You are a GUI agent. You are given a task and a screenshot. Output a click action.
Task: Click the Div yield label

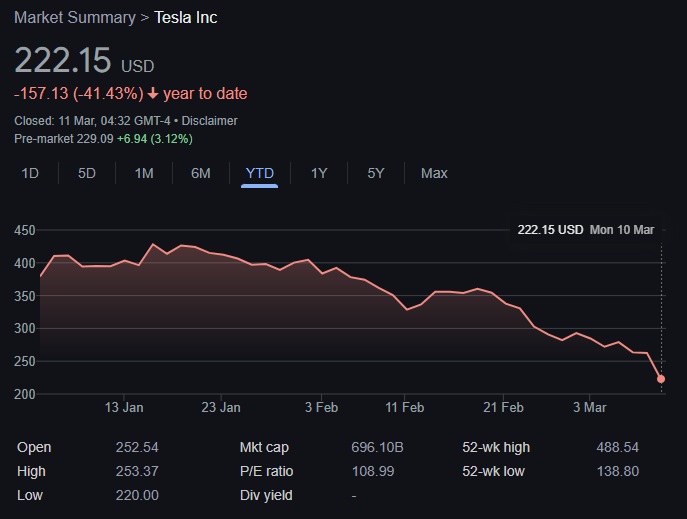[x=266, y=495]
